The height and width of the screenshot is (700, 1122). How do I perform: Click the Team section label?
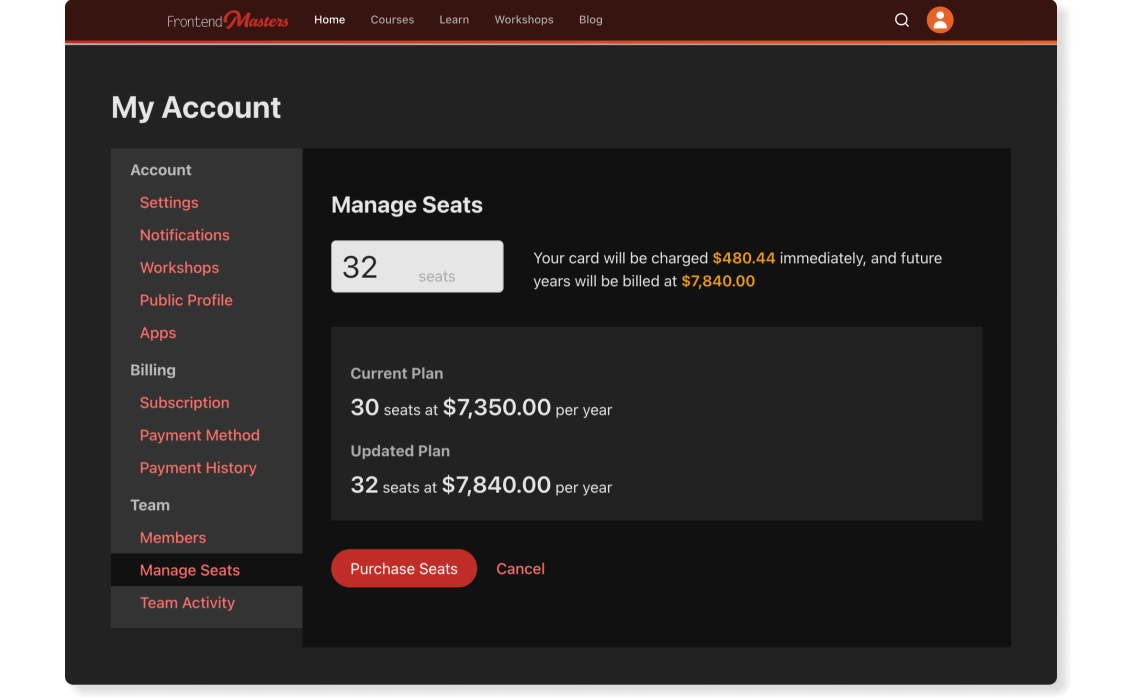(x=150, y=505)
